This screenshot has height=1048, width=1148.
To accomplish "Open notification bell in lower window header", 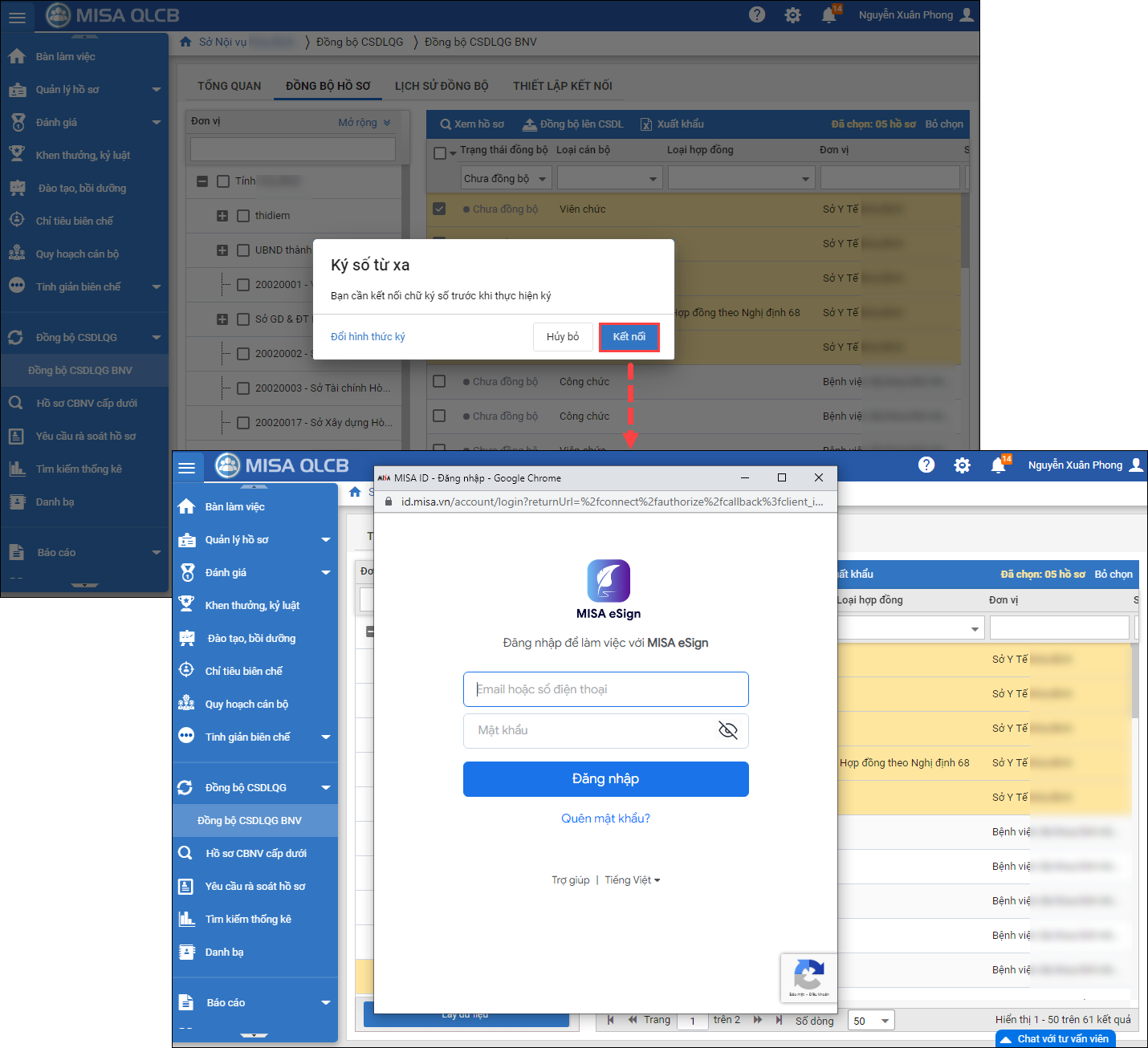I will (999, 465).
